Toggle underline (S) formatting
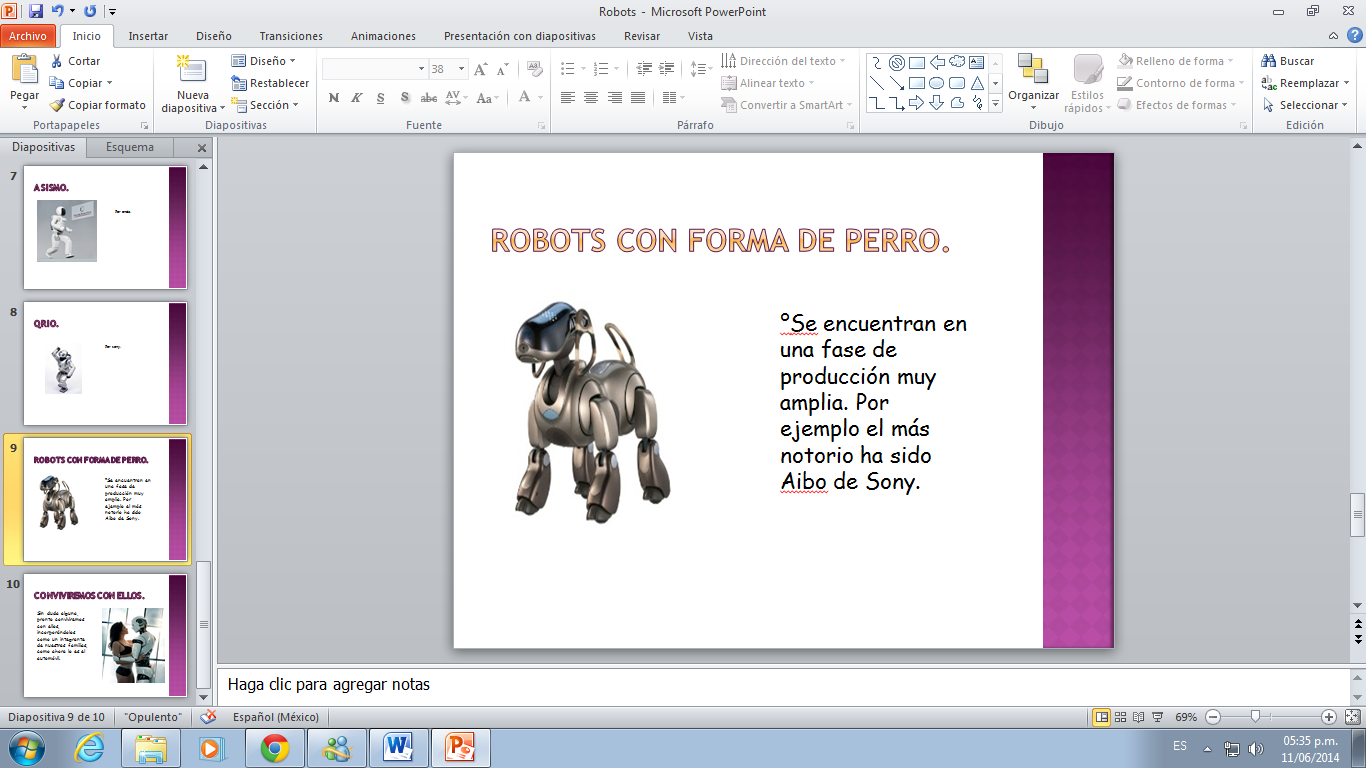This screenshot has height=768, width=1366. coord(380,98)
